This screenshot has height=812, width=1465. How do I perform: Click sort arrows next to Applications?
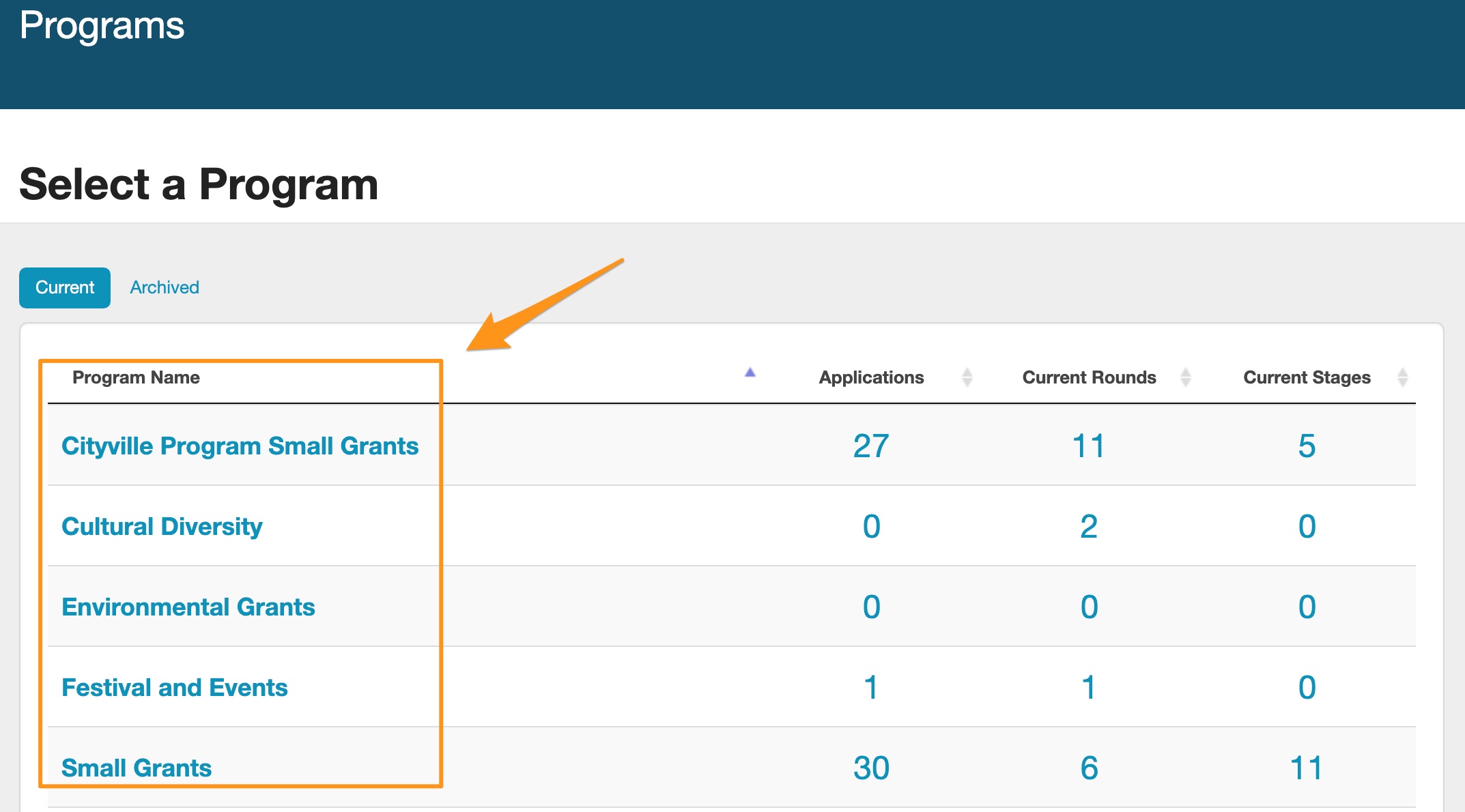[967, 377]
